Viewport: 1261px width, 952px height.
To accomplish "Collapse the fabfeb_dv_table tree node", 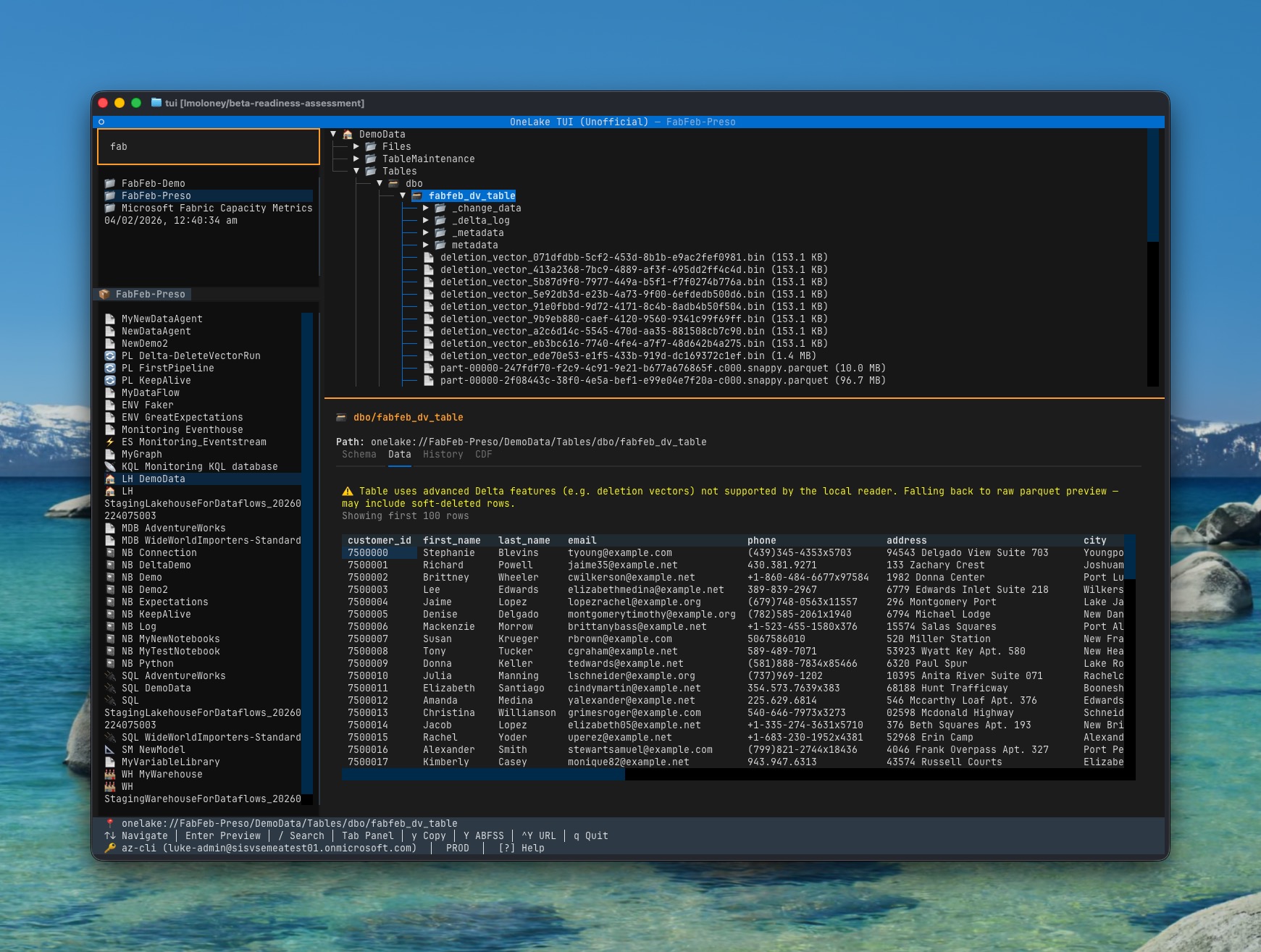I will (x=403, y=196).
